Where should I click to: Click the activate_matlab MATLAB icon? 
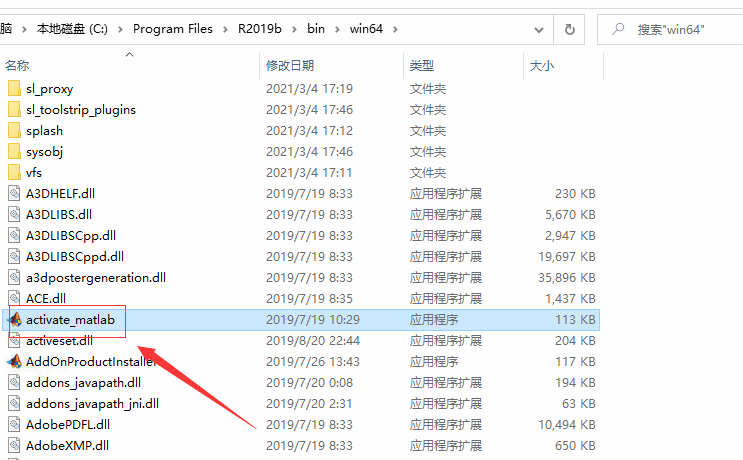point(14,319)
